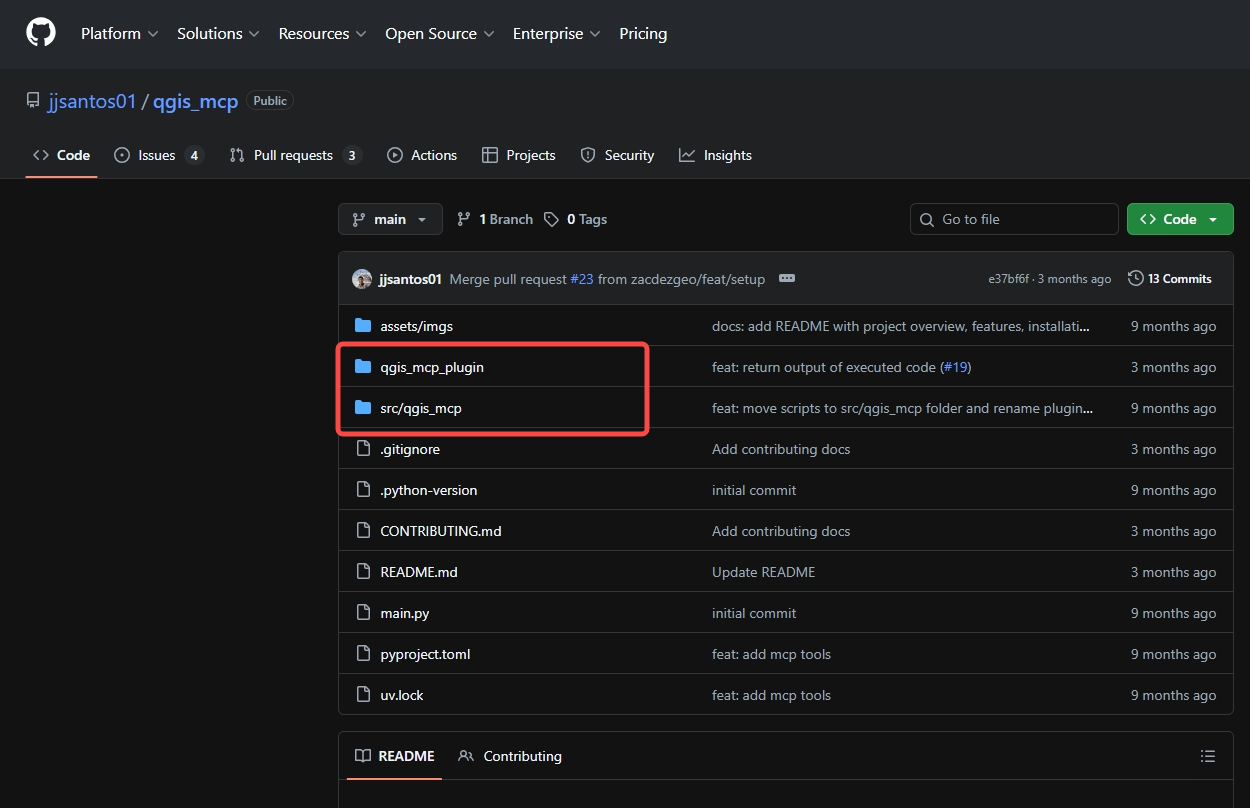Click the folder icon for qgis_mcp_plugin
Screen dimensions: 1250x808
click(363, 367)
